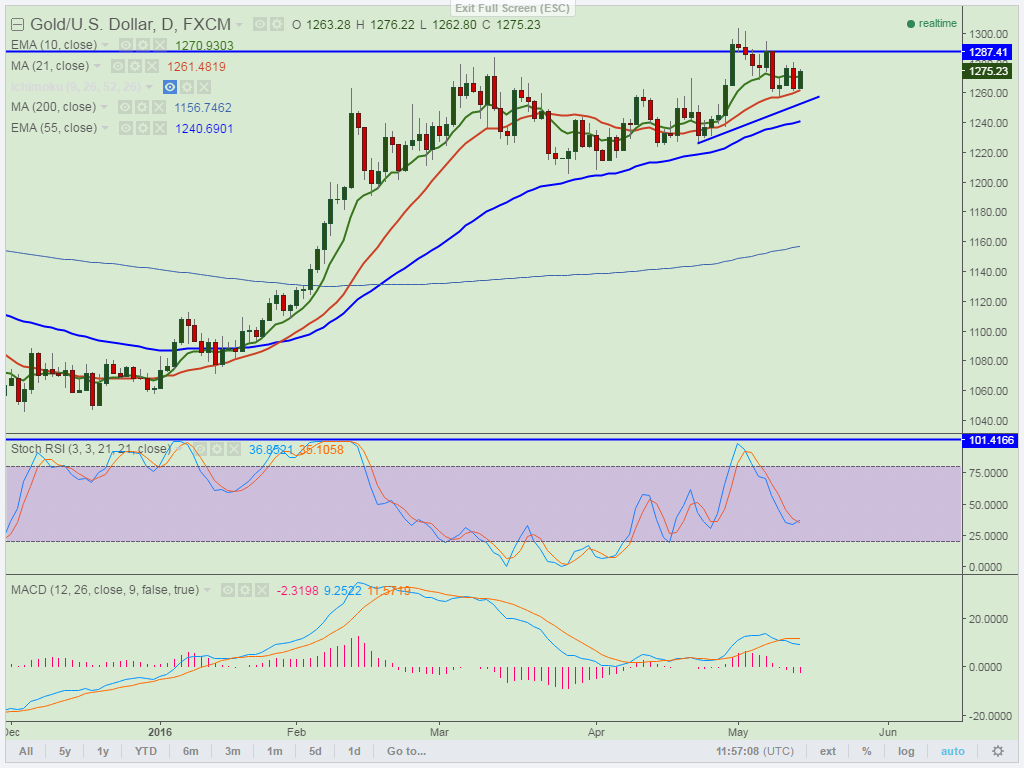Select the 1d time range
This screenshot has width=1024, height=768.
(354, 751)
